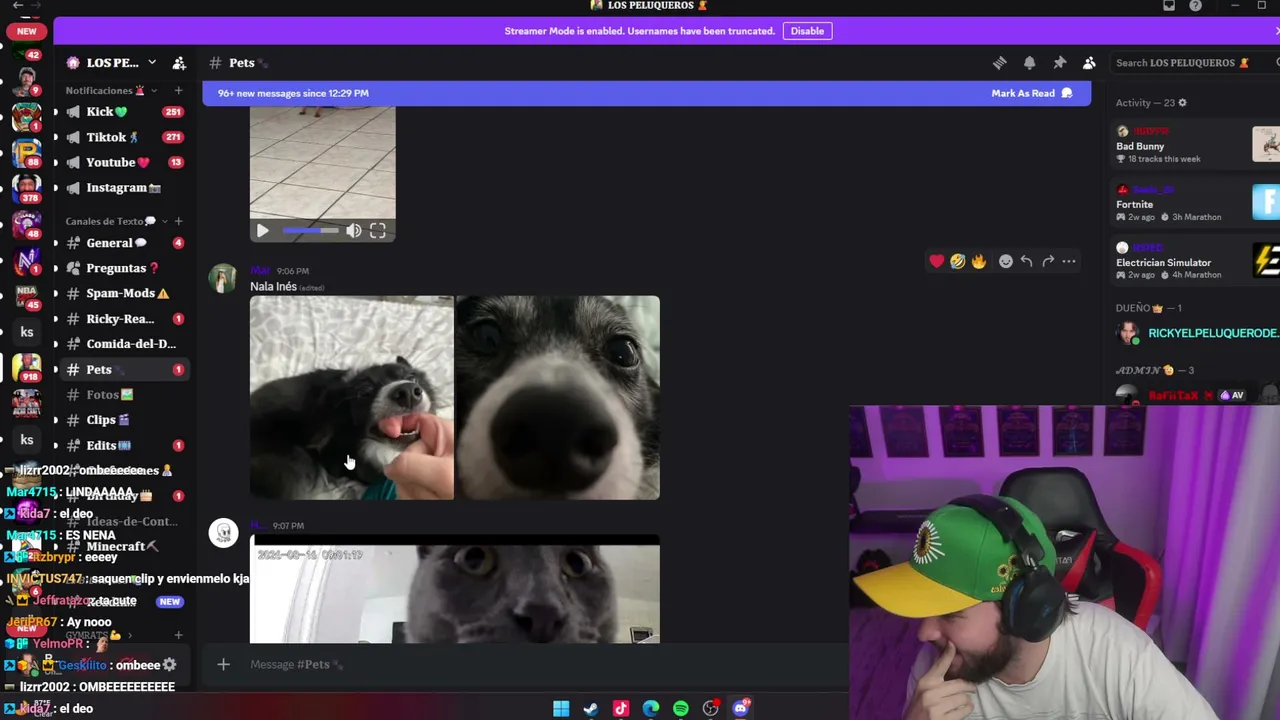Viewport: 1280px width, 720px height.
Task: Open the dog licking hand photo
Action: 351,397
